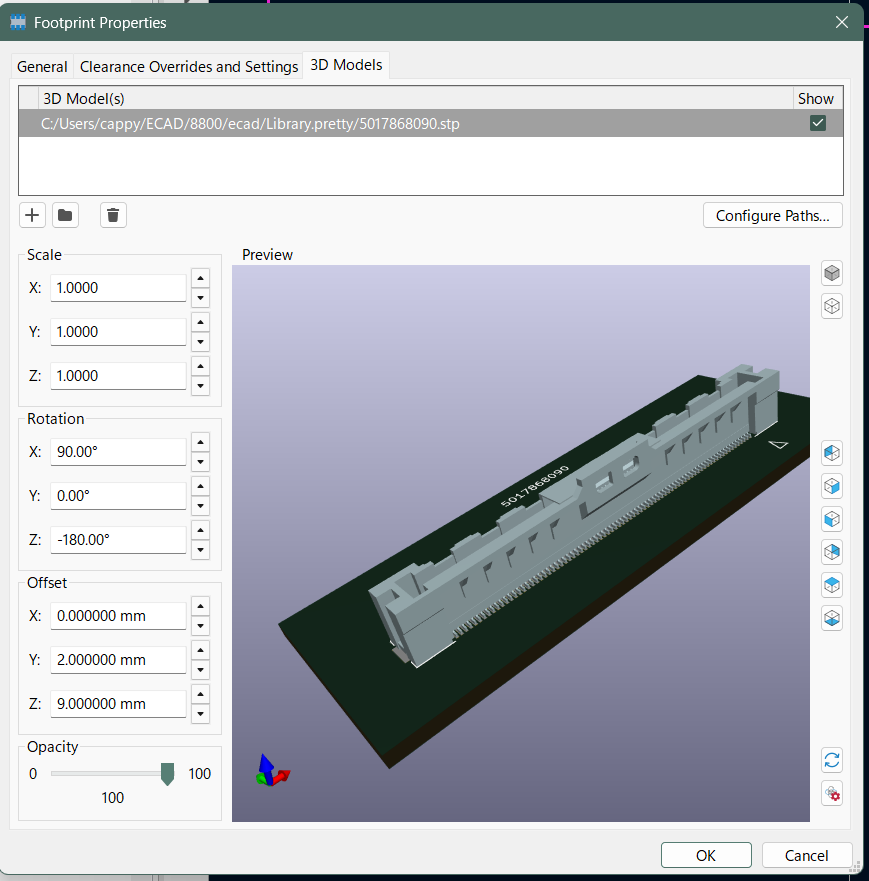Browse for a model file via folder icon
The image size is (869, 881).
[65, 215]
